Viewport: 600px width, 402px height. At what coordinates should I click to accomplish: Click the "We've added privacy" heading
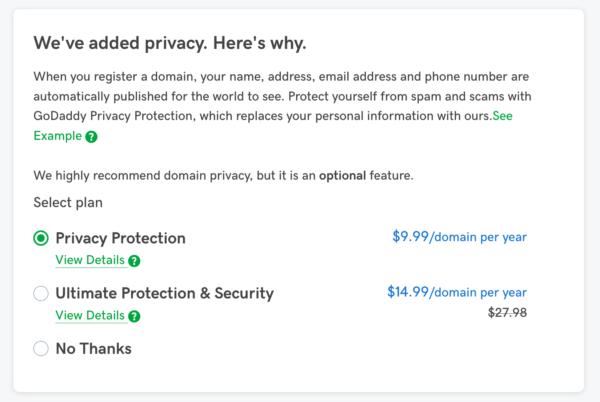(170, 43)
